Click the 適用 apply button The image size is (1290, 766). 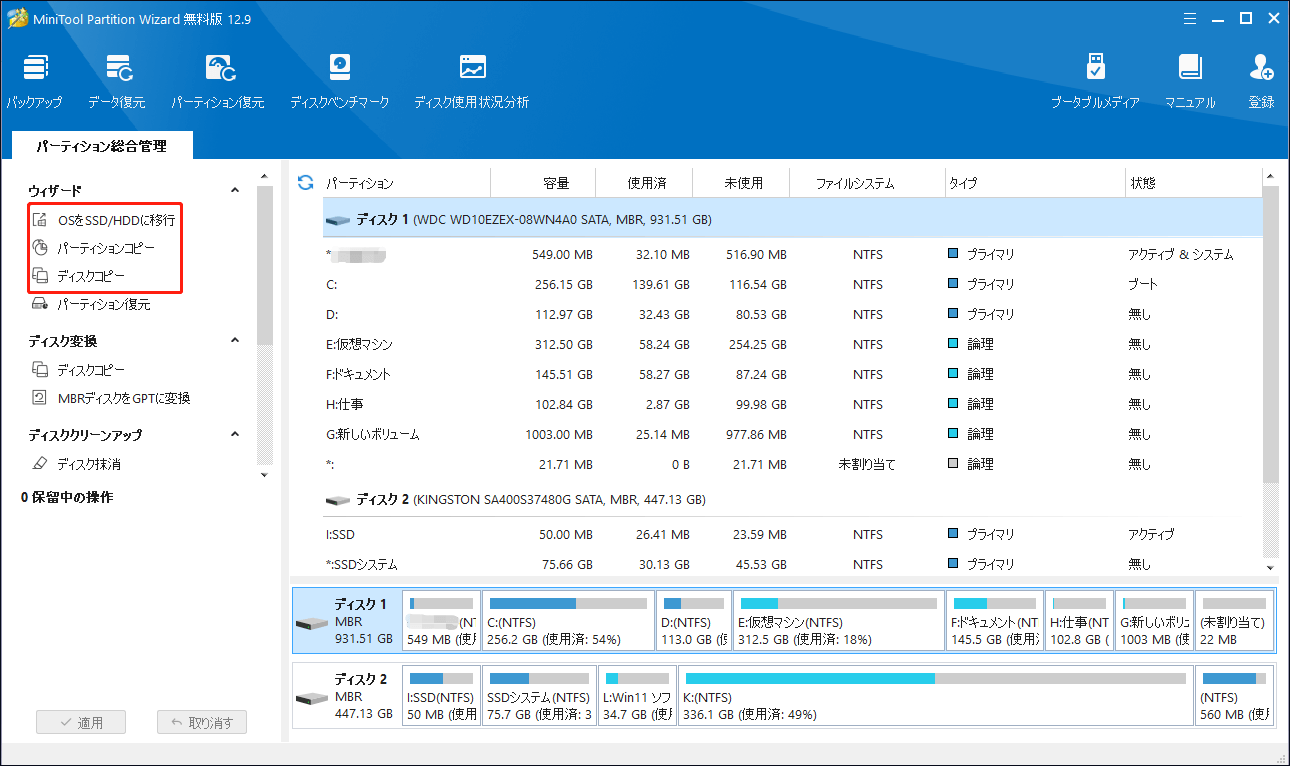(x=79, y=723)
